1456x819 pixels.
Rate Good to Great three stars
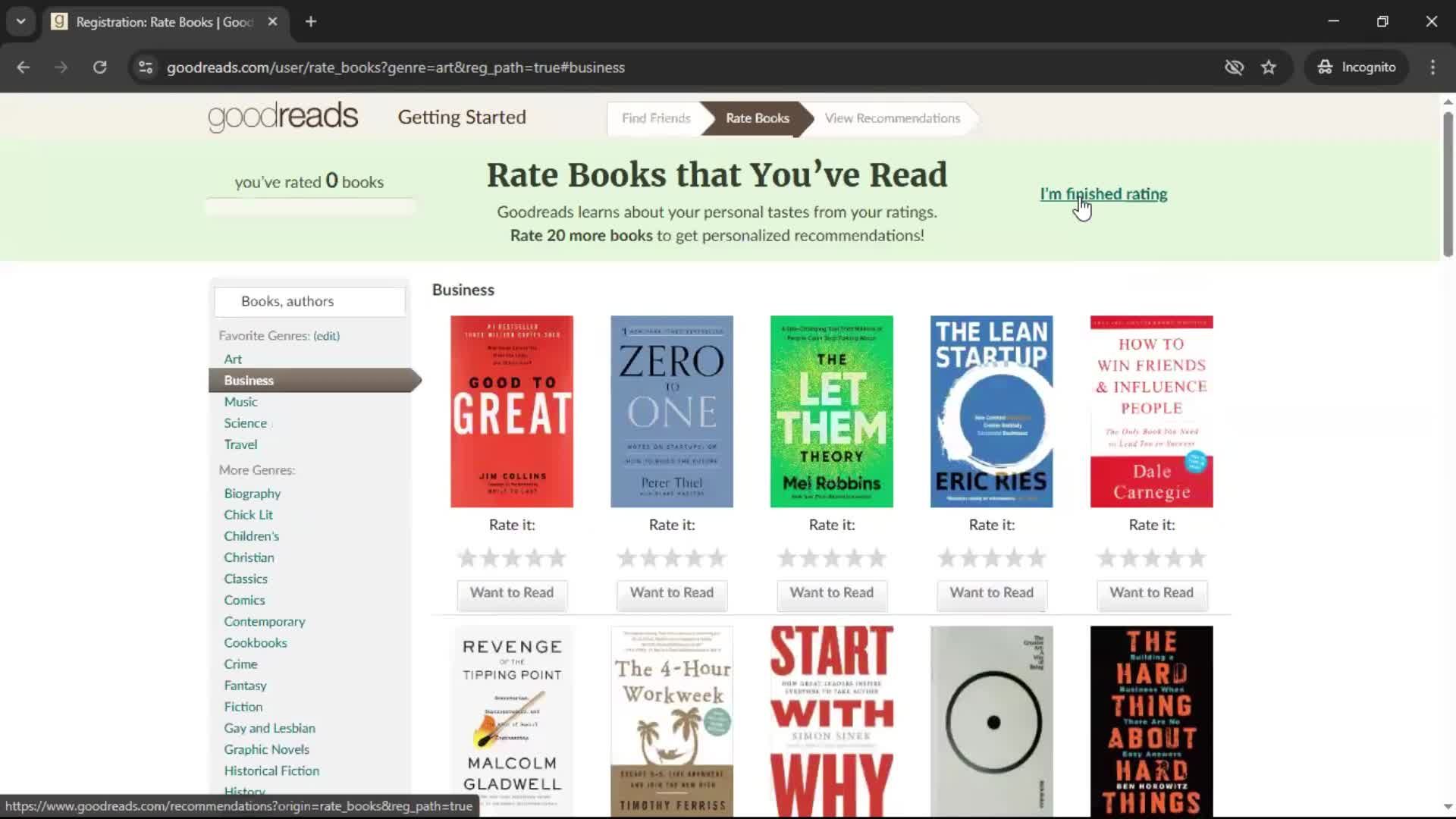pyautogui.click(x=512, y=559)
